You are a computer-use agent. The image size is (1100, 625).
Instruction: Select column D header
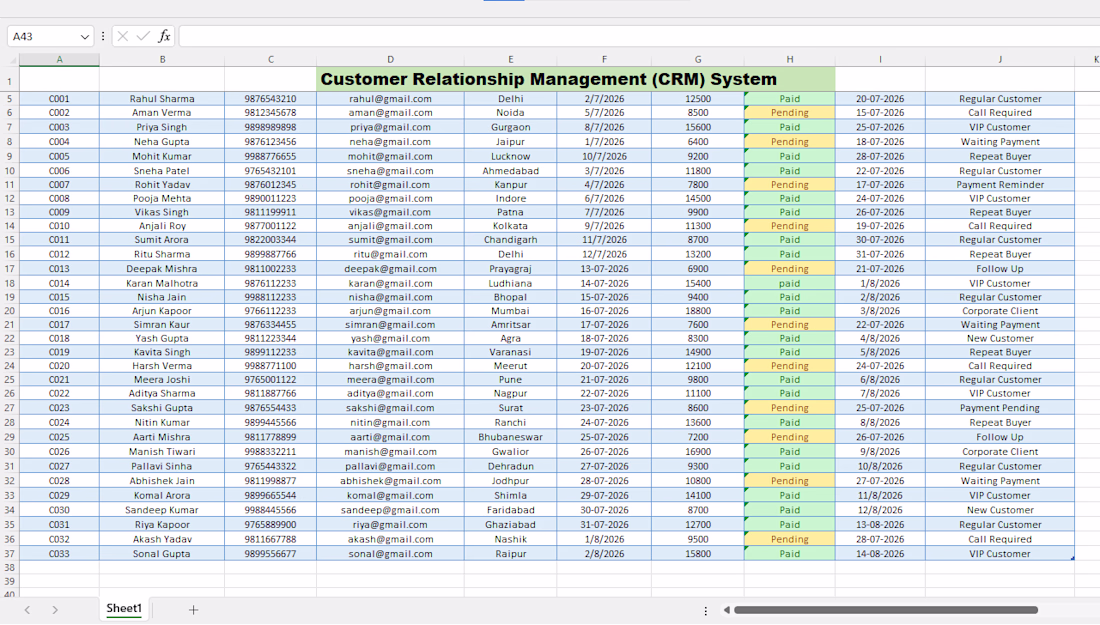point(390,60)
